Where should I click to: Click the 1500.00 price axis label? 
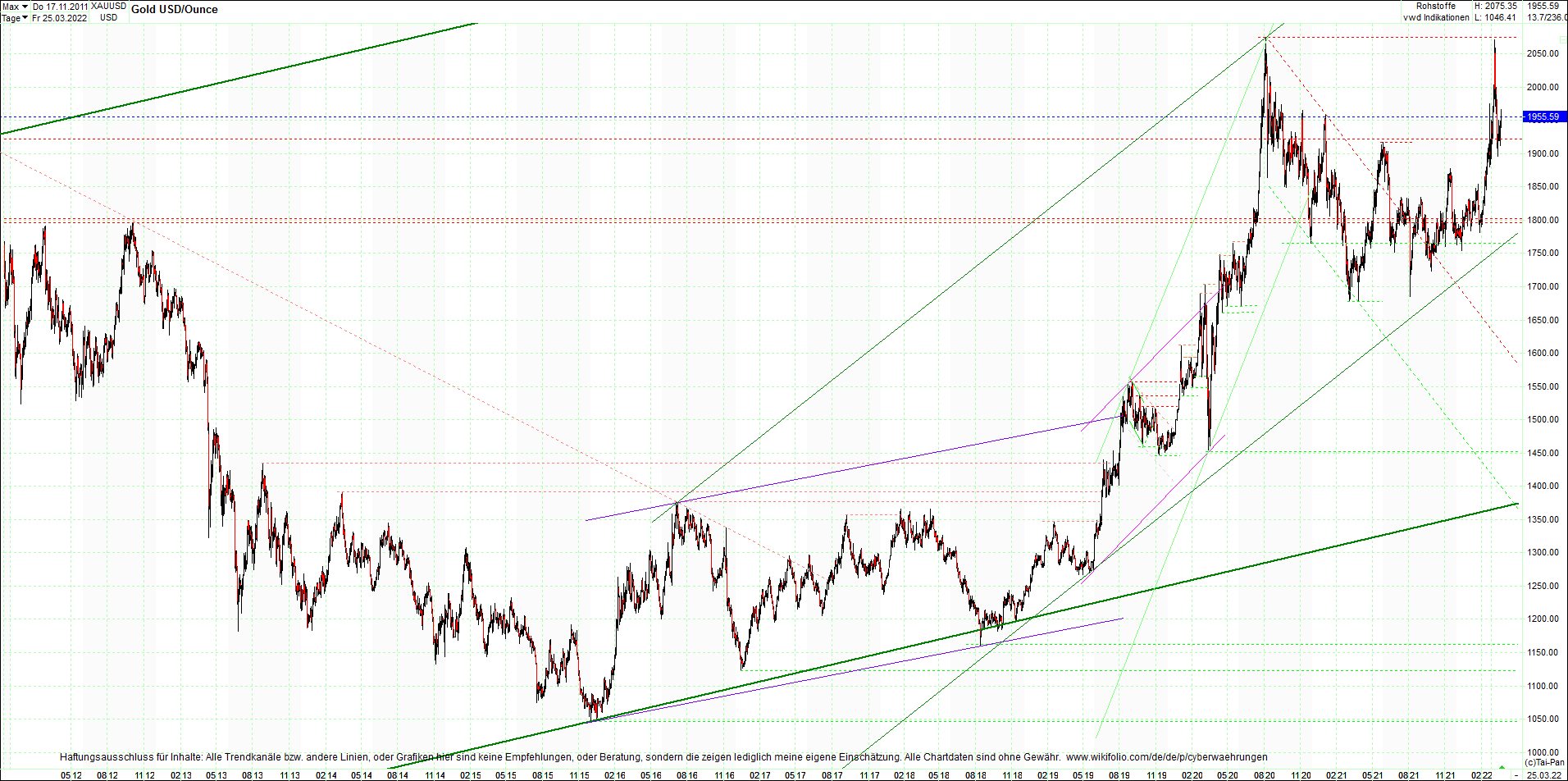(x=1543, y=420)
